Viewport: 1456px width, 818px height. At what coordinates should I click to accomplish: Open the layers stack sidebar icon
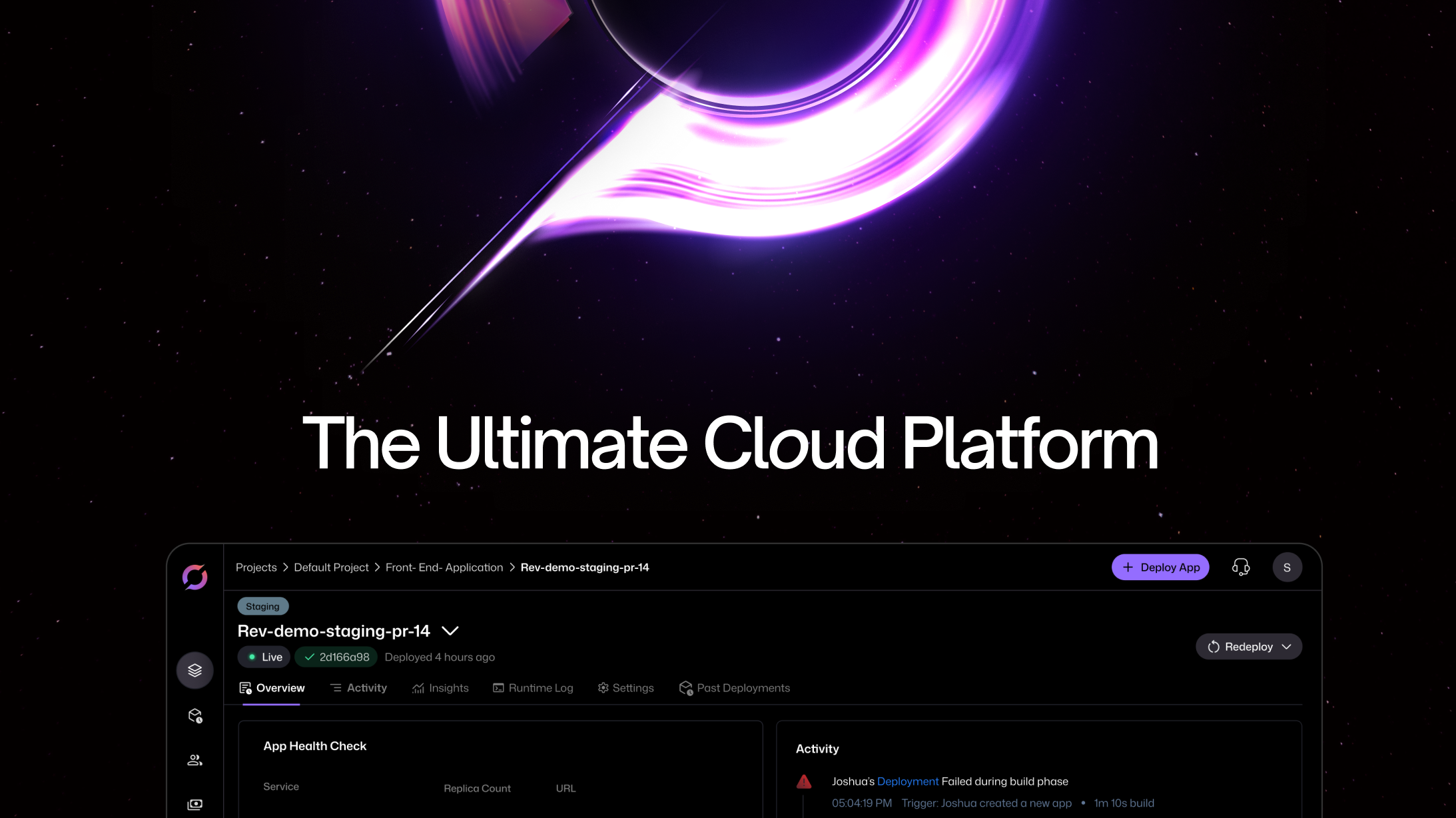click(x=194, y=670)
